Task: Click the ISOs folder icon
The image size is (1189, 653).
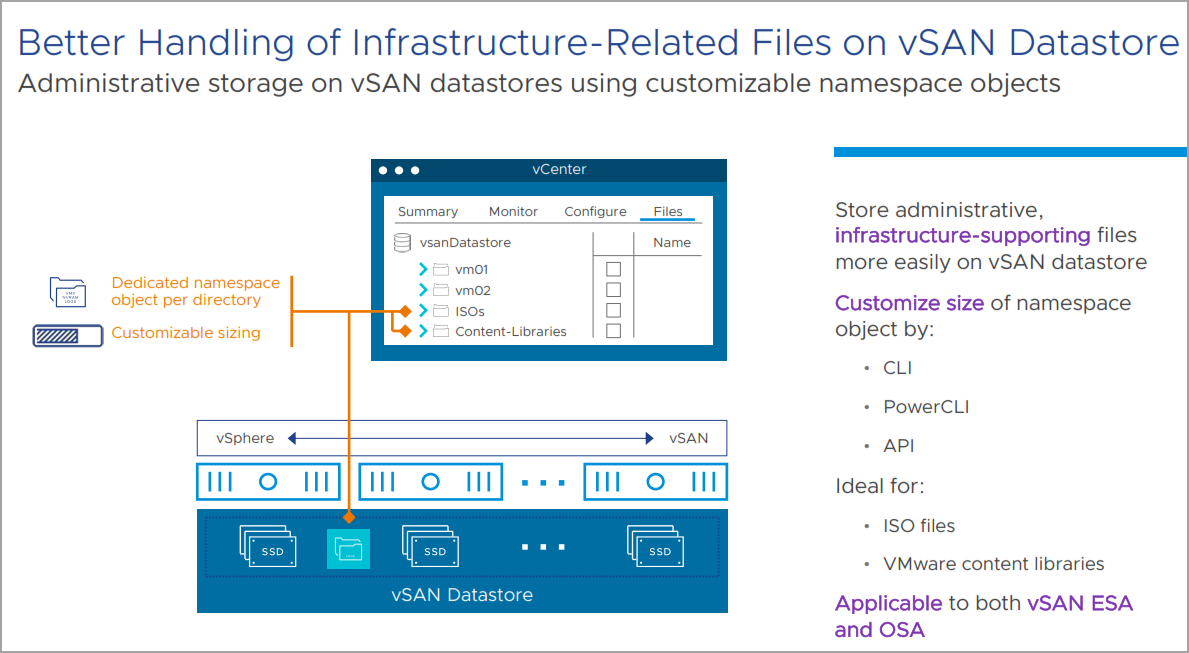Action: [x=441, y=311]
